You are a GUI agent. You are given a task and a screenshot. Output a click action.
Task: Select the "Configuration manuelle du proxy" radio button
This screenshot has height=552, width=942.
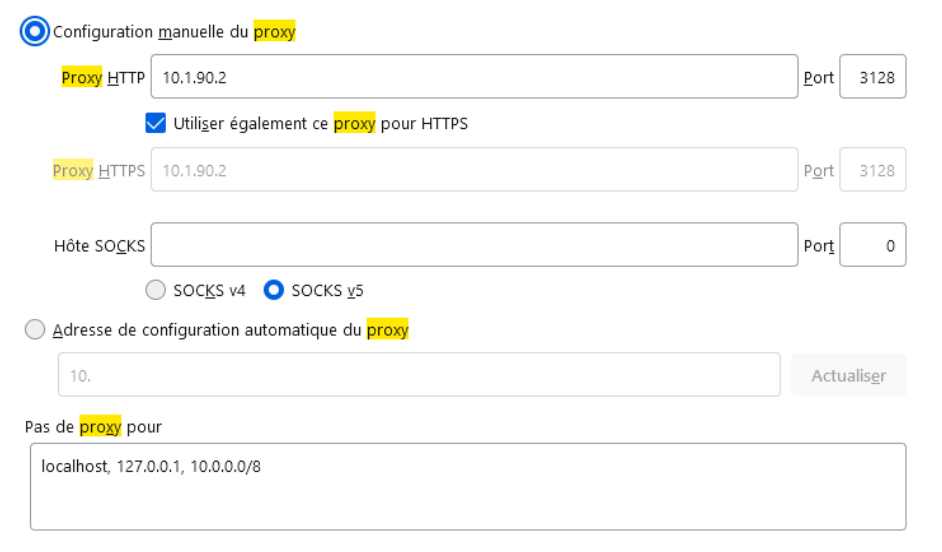click(35, 32)
